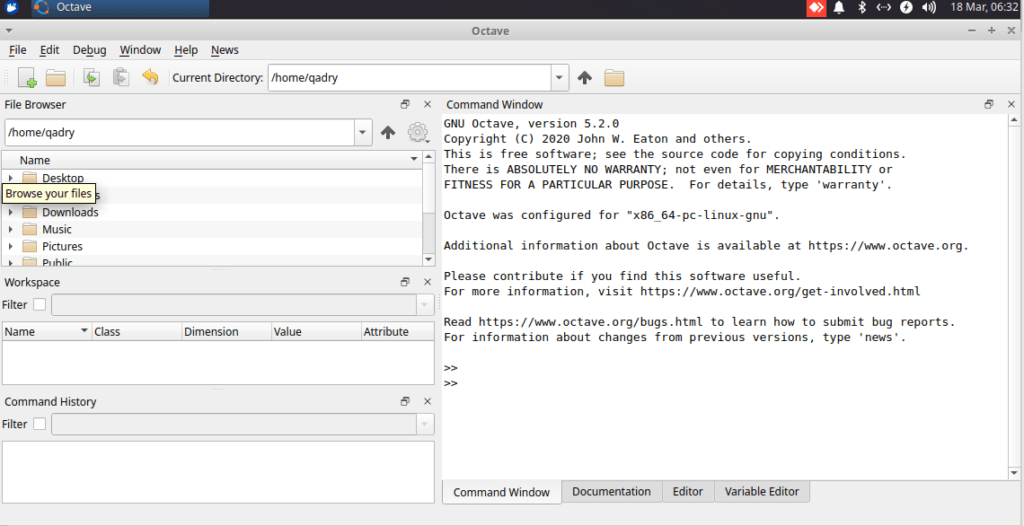This screenshot has width=1024, height=526.
Task: Open the Bluetooth tray icon
Action: click(x=861, y=8)
